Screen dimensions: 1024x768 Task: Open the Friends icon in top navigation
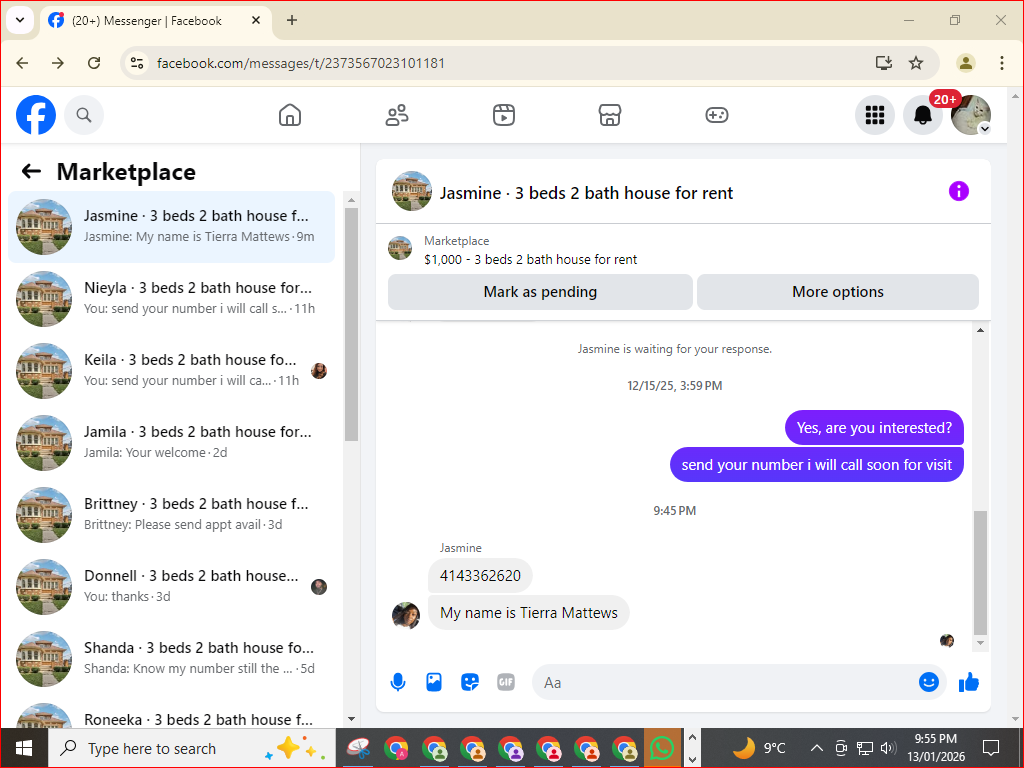397,115
